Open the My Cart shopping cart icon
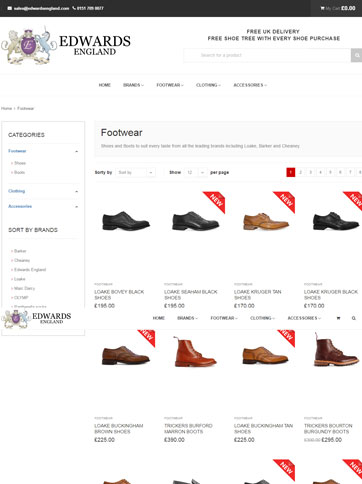The height and width of the screenshot is (484, 362). [322, 8]
